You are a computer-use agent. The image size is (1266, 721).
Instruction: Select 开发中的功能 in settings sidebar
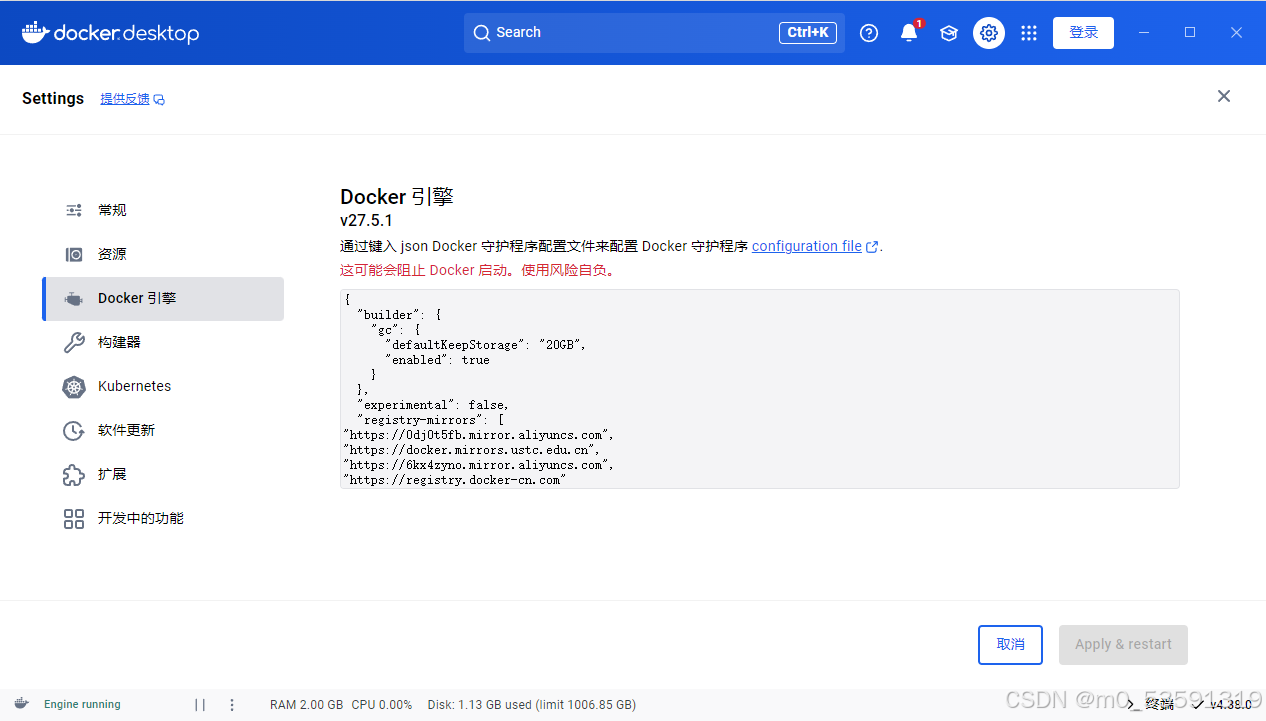tap(163, 518)
